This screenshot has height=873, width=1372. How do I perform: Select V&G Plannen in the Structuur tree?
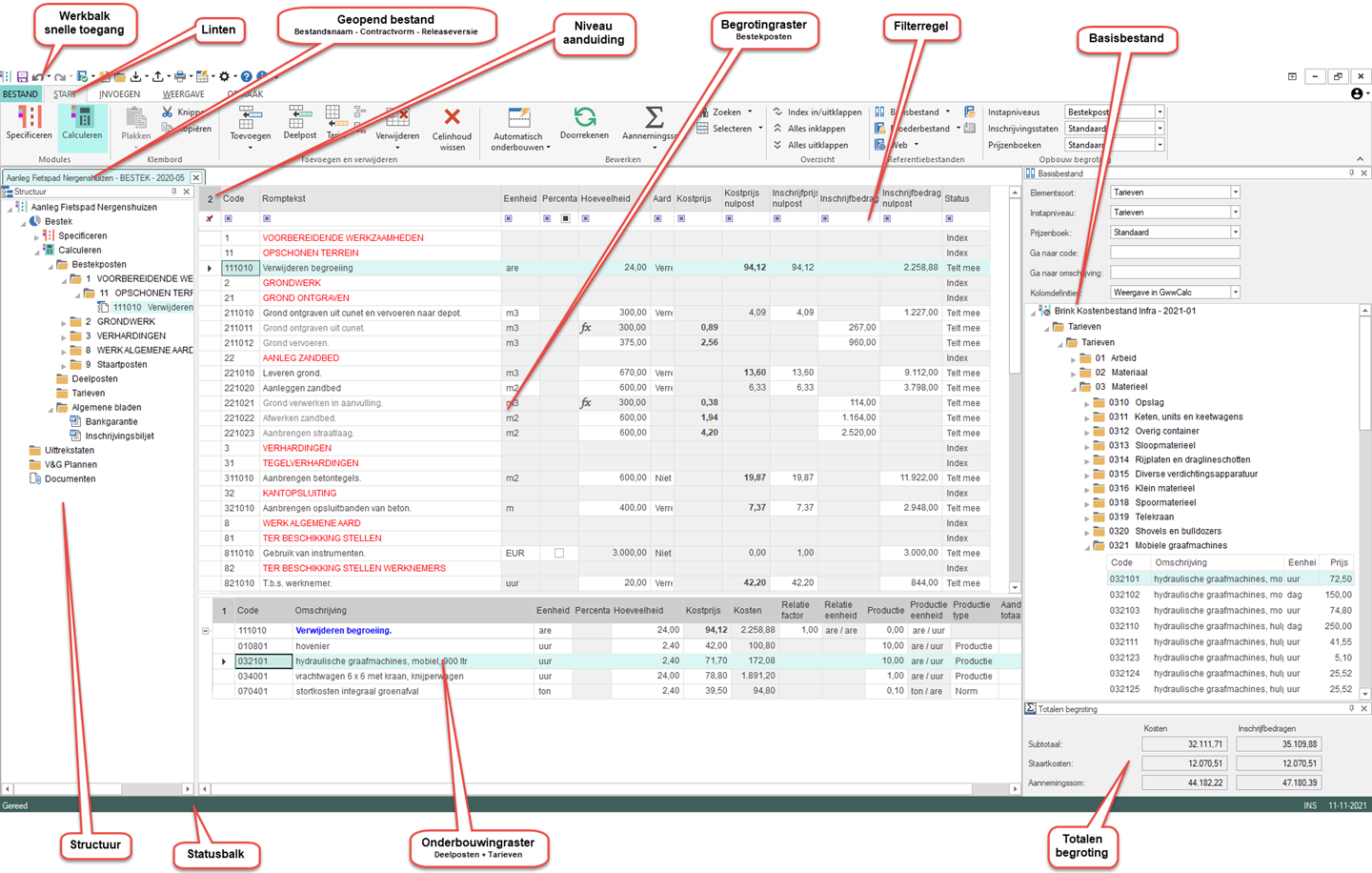[71, 465]
